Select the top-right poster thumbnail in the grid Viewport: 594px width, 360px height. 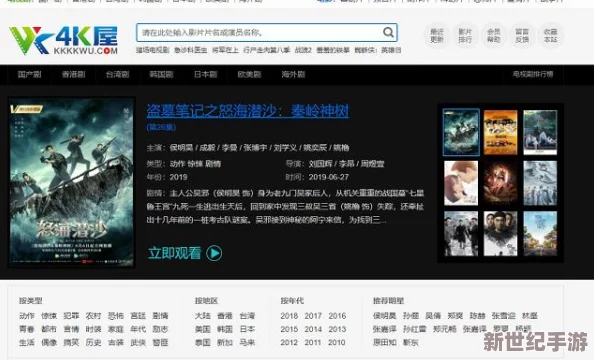click(540, 132)
